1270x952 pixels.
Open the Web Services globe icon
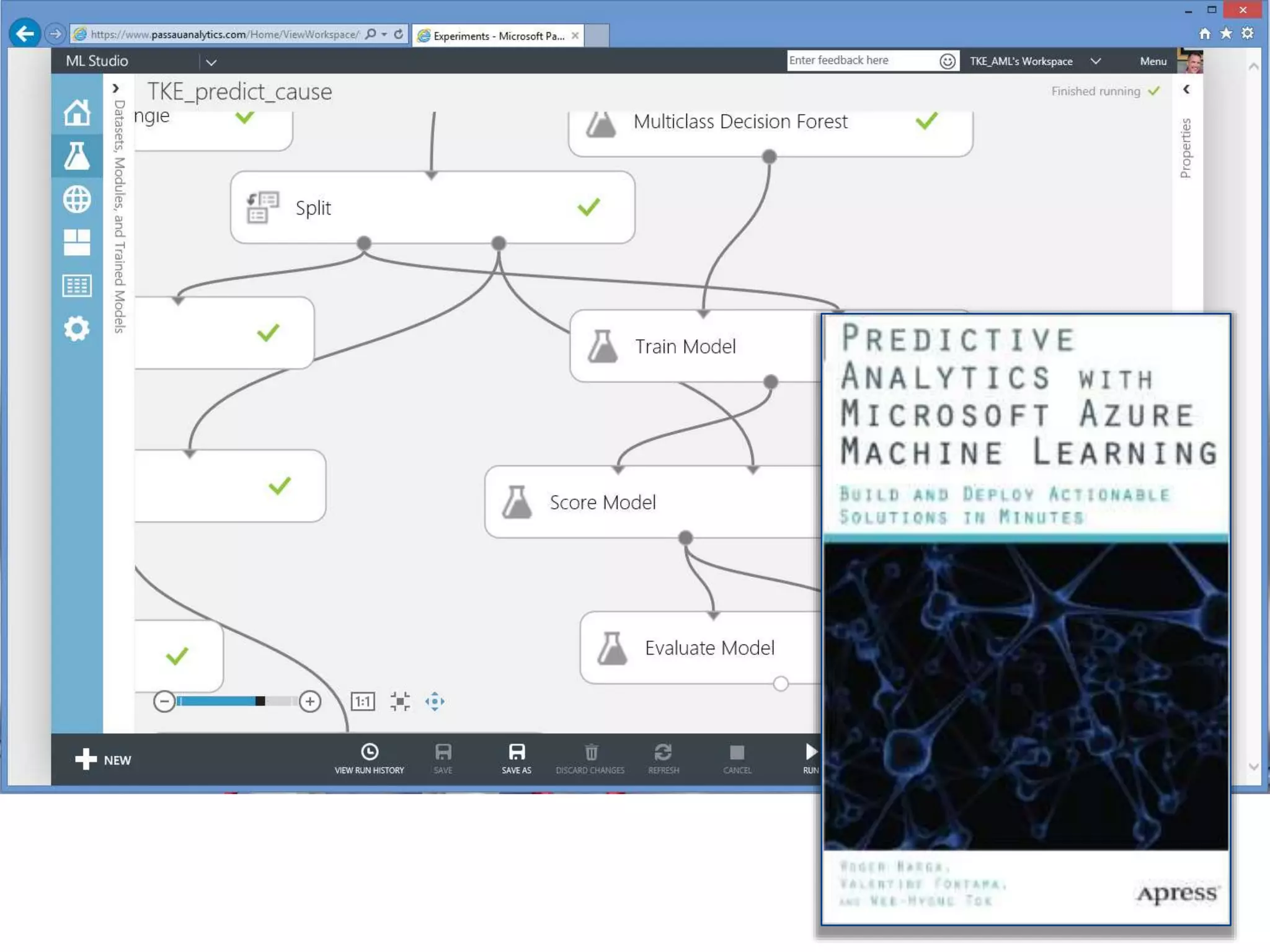(x=77, y=200)
